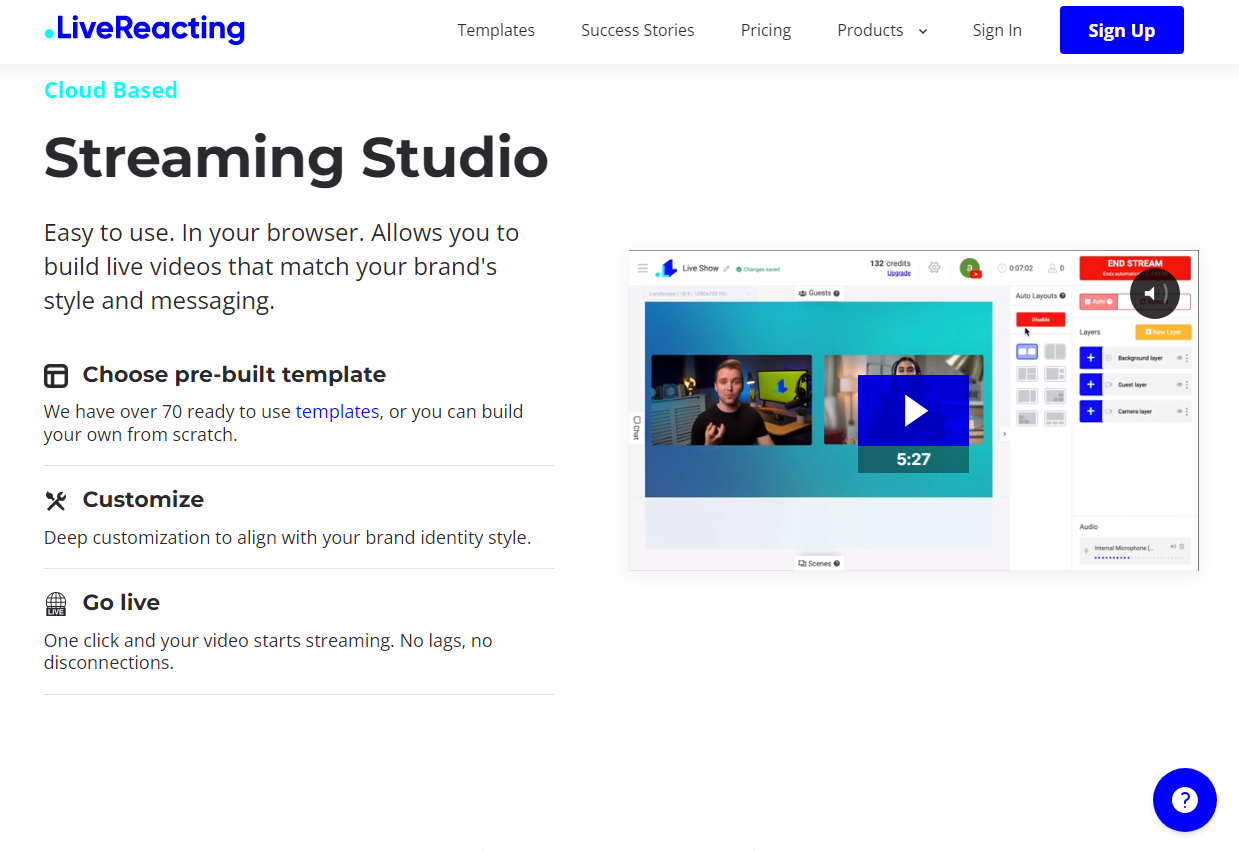Hide the Background layer with eye icon
This screenshot has width=1239, height=851.
coord(1179,358)
